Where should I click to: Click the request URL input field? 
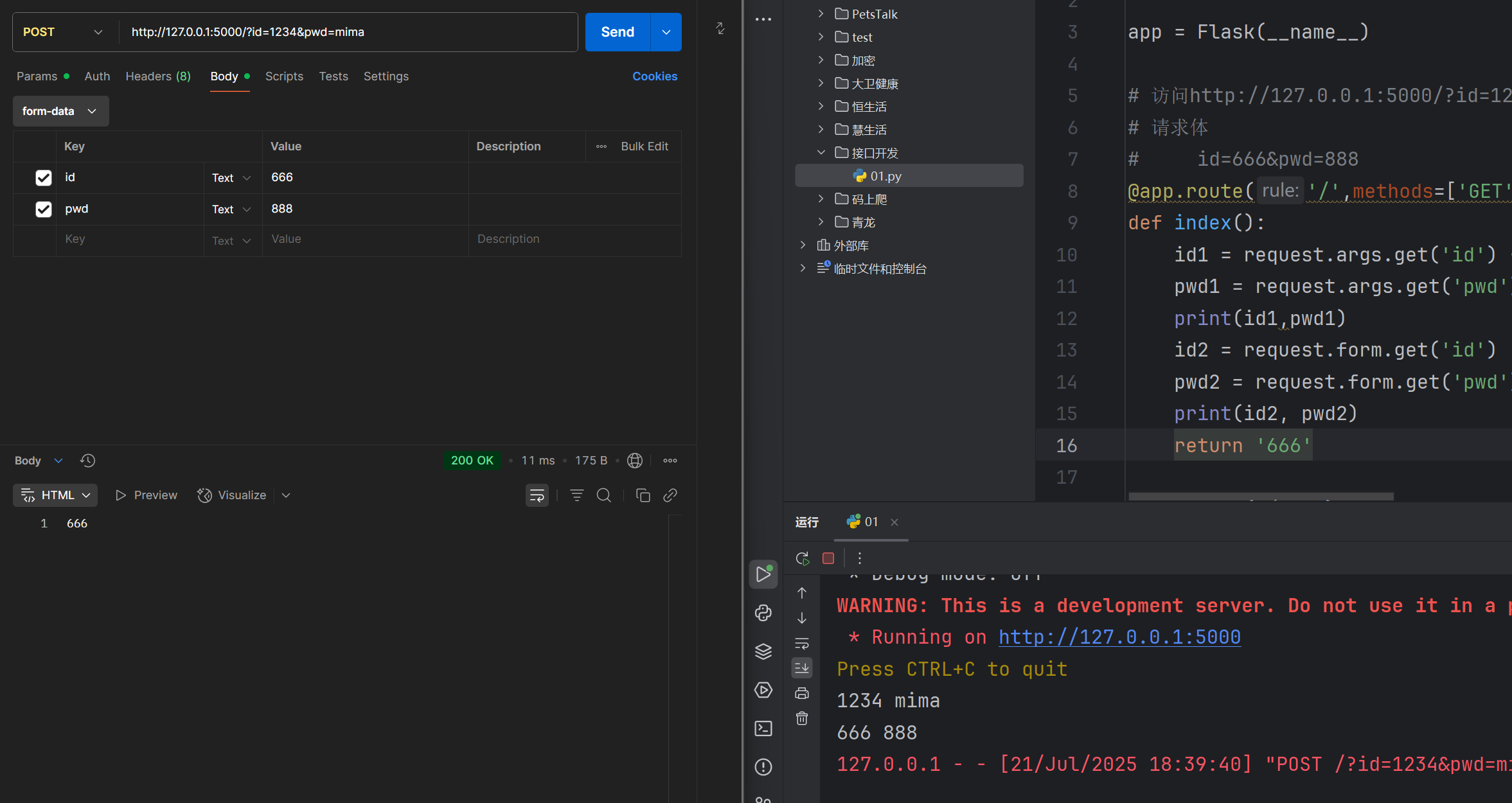347,32
